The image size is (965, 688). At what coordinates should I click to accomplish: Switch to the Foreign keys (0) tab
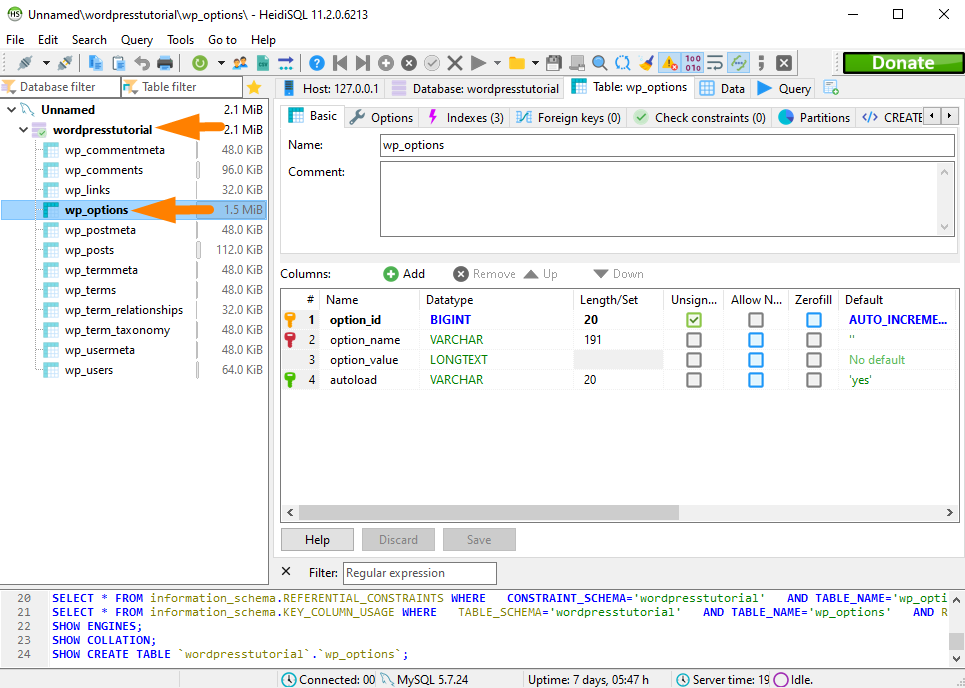pos(568,118)
